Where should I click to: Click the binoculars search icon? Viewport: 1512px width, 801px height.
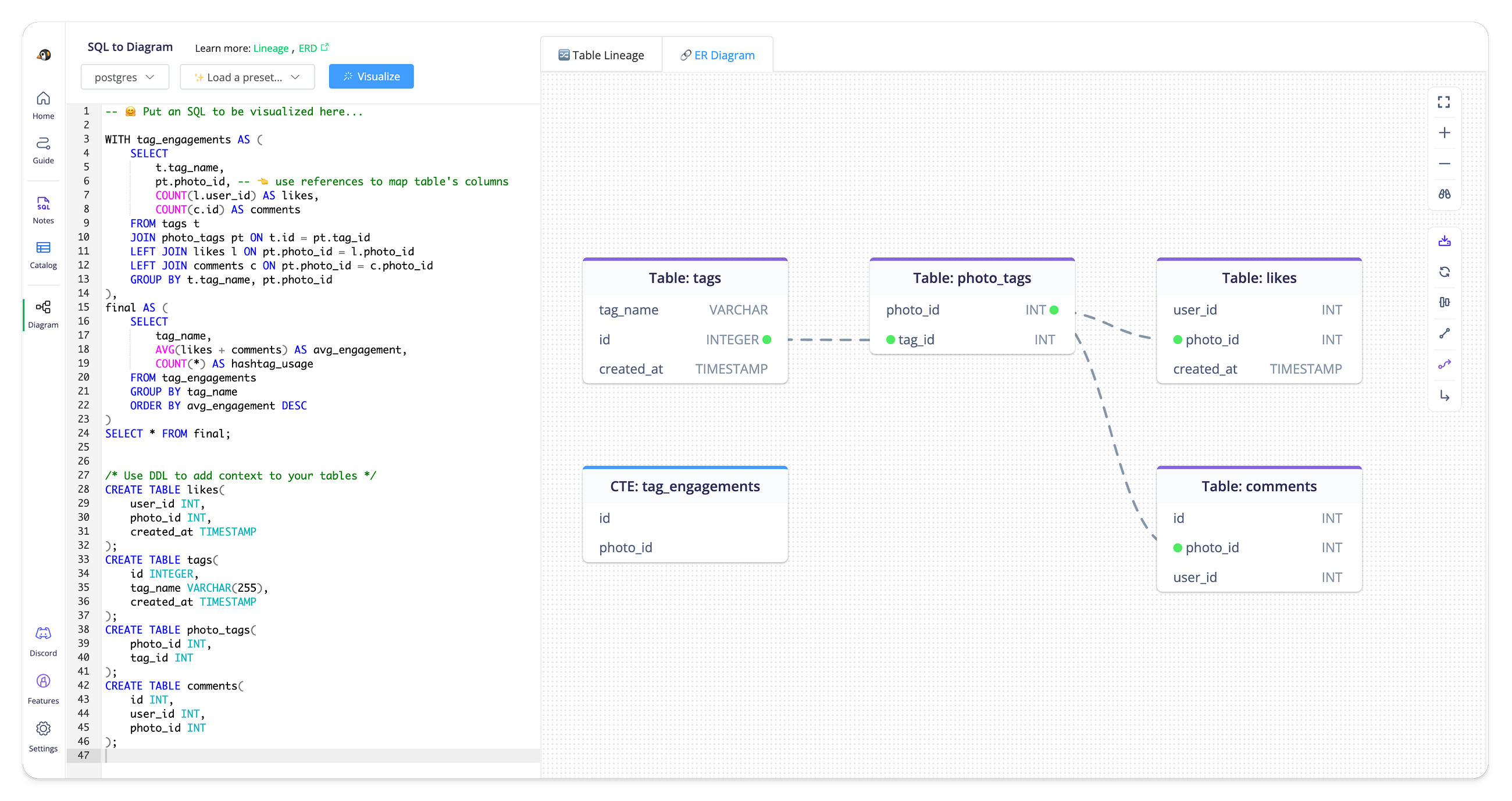coord(1444,194)
